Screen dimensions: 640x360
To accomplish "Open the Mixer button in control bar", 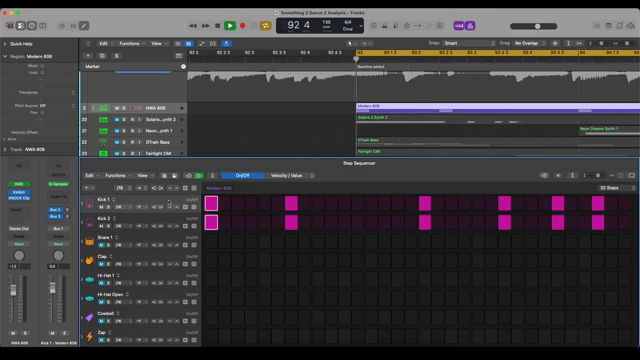I will (73, 26).
